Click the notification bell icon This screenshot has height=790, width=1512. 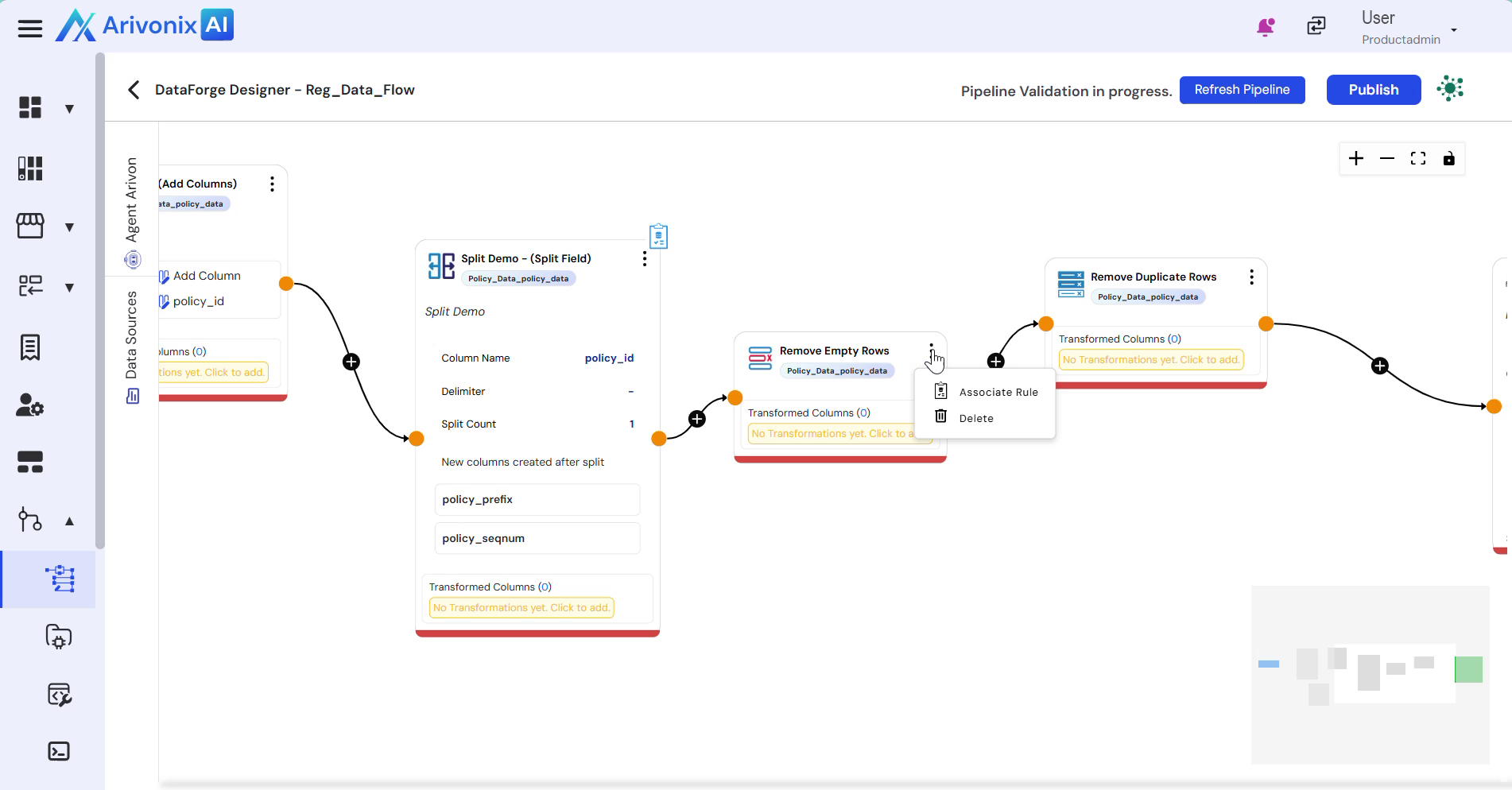(x=1265, y=27)
